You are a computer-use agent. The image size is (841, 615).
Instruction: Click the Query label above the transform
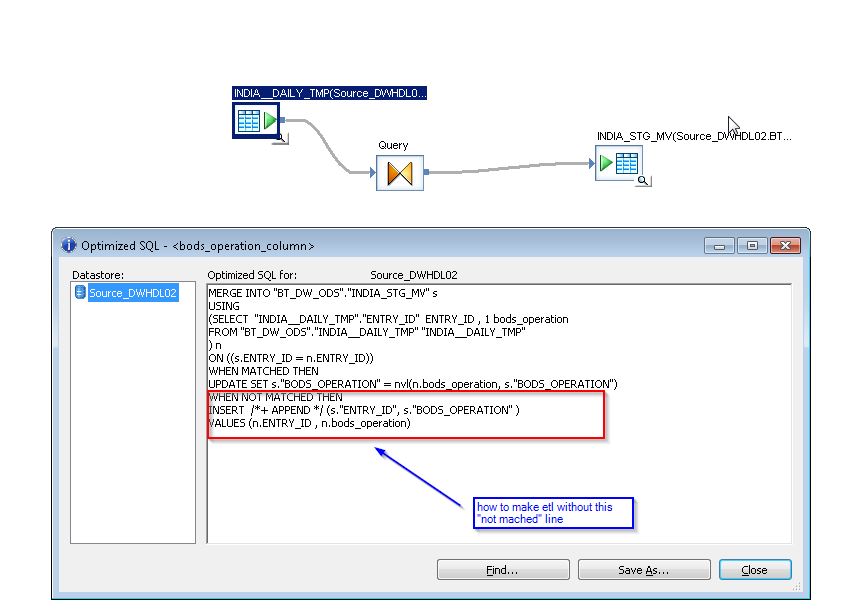(393, 144)
